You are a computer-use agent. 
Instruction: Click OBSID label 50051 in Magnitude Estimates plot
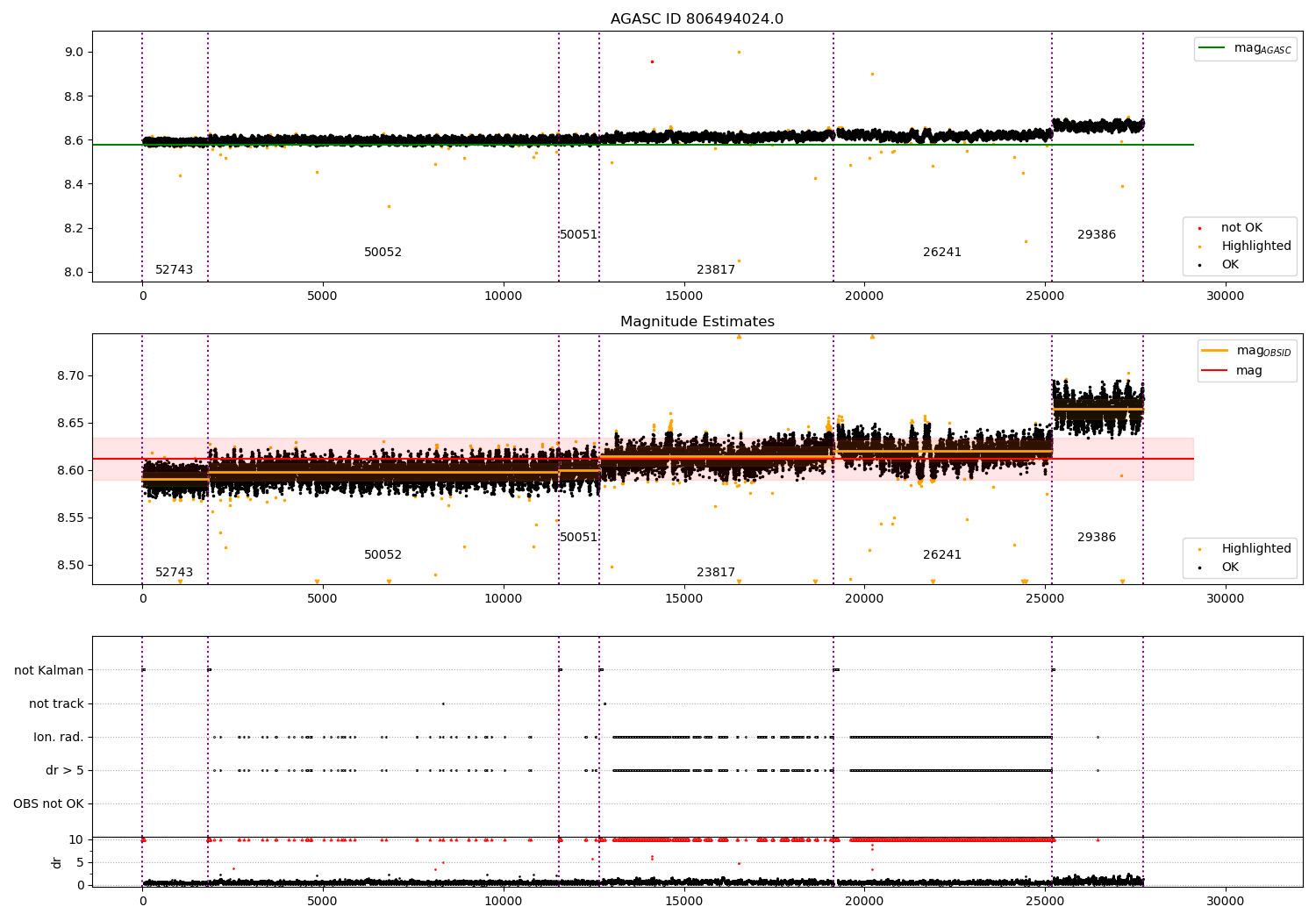pos(578,538)
